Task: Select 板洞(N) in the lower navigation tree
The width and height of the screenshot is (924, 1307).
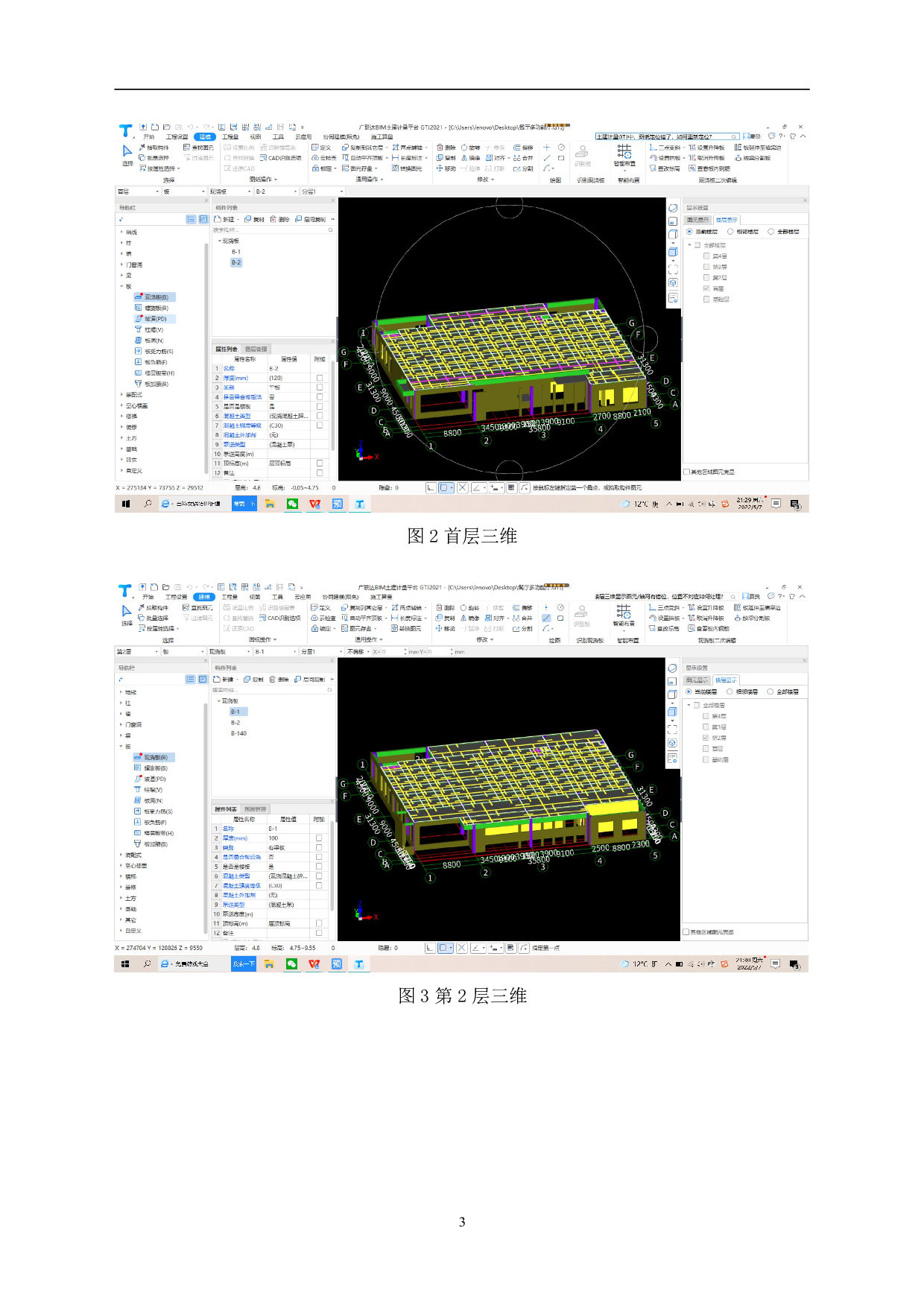Action: pyautogui.click(x=152, y=801)
